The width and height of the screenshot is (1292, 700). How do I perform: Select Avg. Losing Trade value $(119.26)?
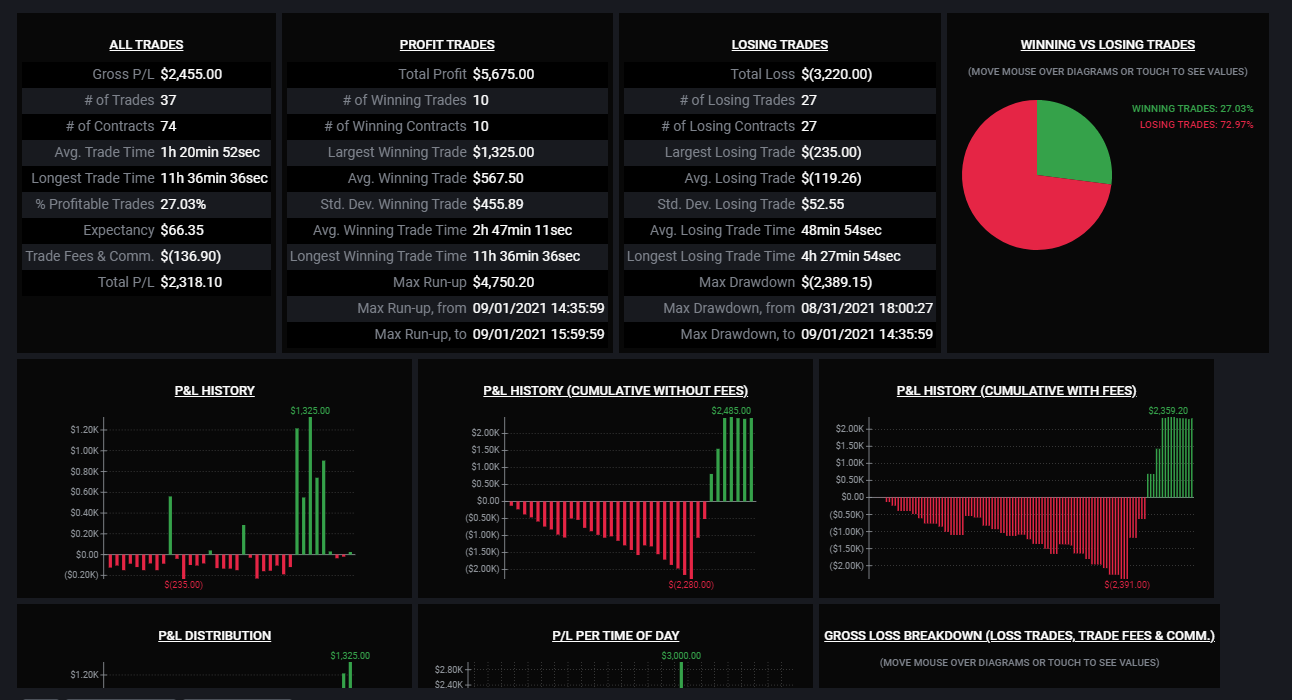pyautogui.click(x=831, y=178)
